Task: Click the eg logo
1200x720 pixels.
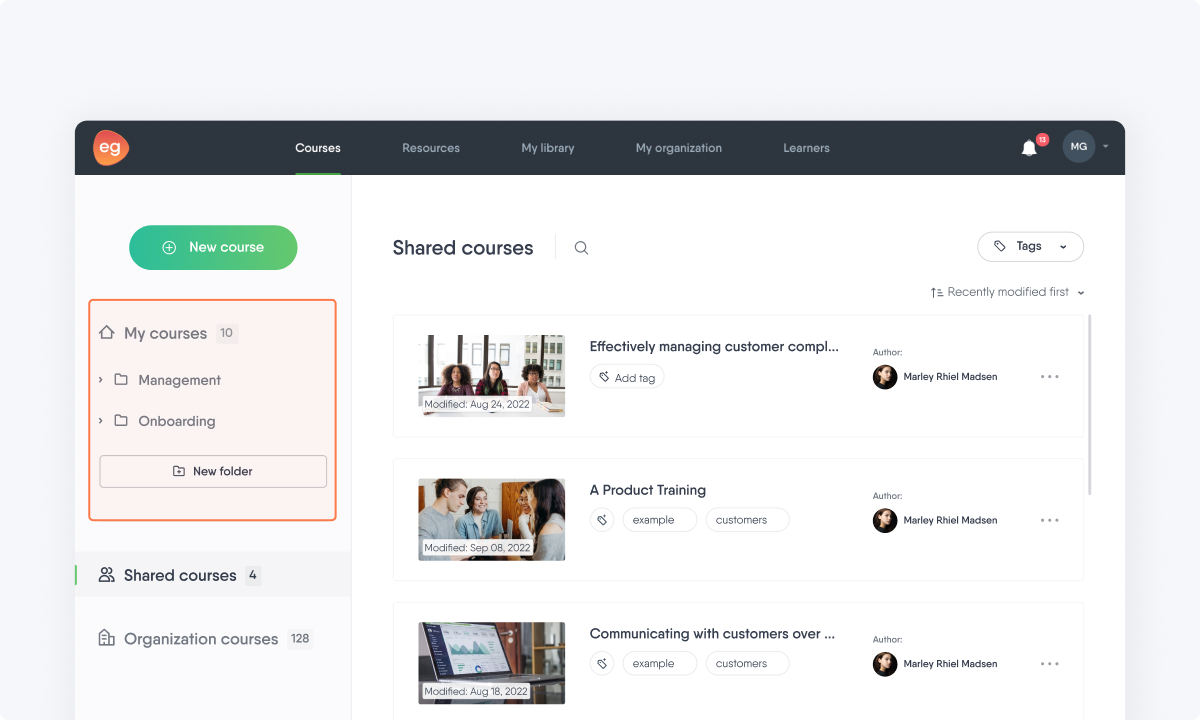Action: point(110,147)
